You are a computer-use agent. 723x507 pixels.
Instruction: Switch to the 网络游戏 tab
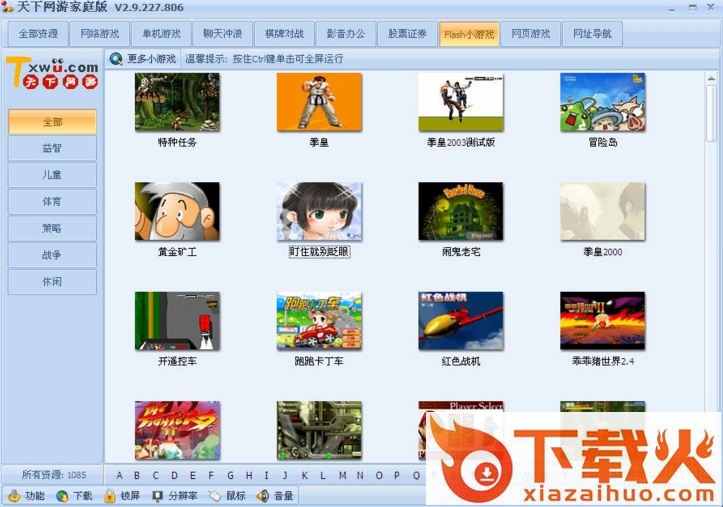click(x=100, y=34)
